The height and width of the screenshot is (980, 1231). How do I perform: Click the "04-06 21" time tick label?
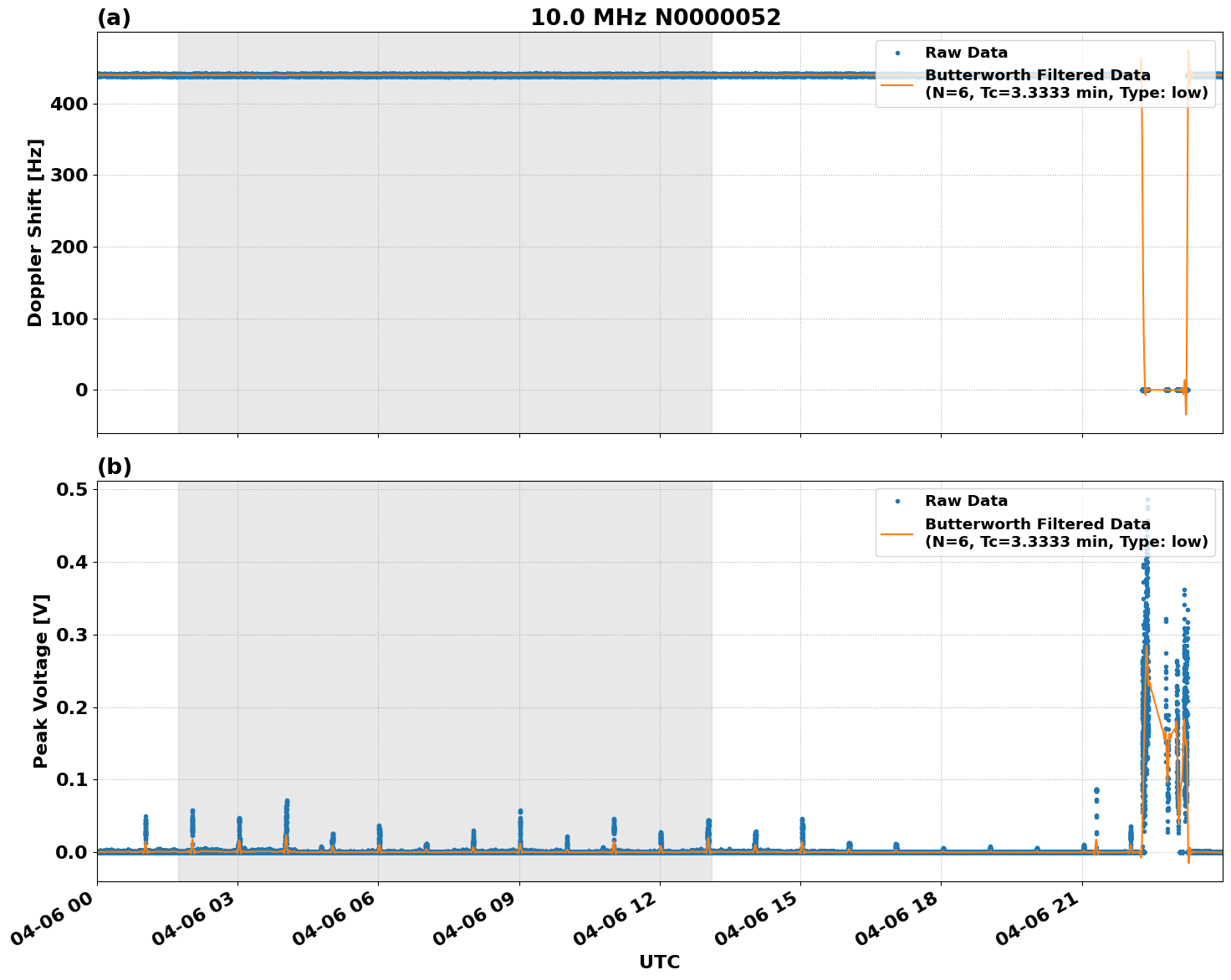tap(1037, 919)
